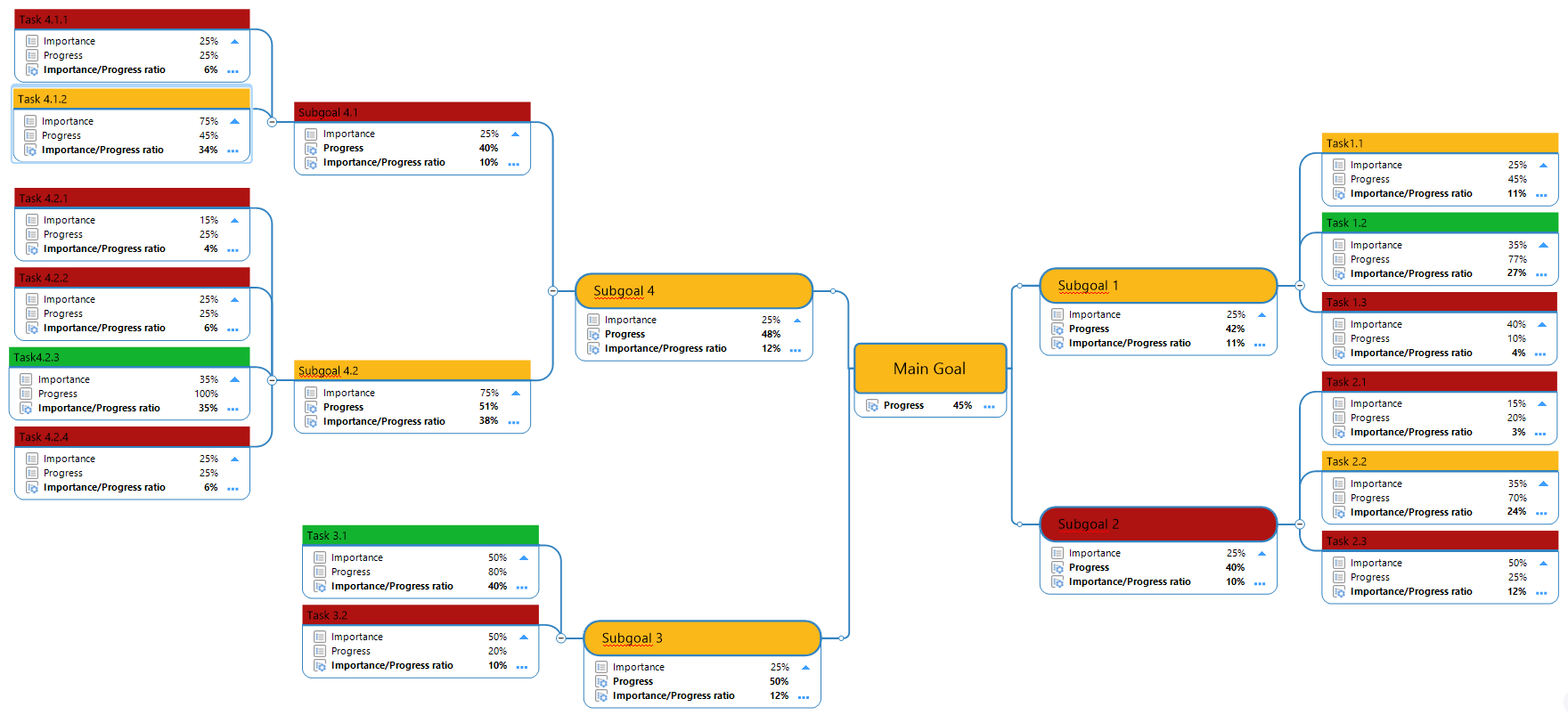
Task: Select the Main Goal central topic
Action: (929, 369)
